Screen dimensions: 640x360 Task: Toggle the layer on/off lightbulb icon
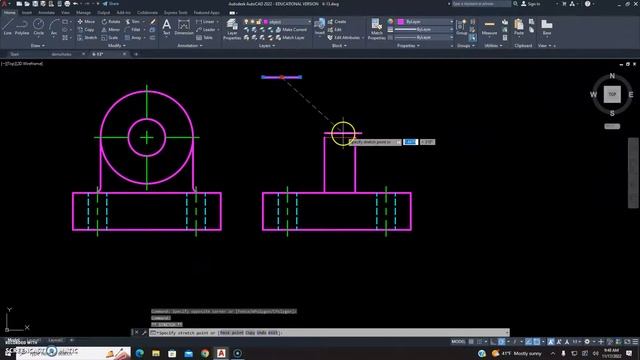click(246, 22)
